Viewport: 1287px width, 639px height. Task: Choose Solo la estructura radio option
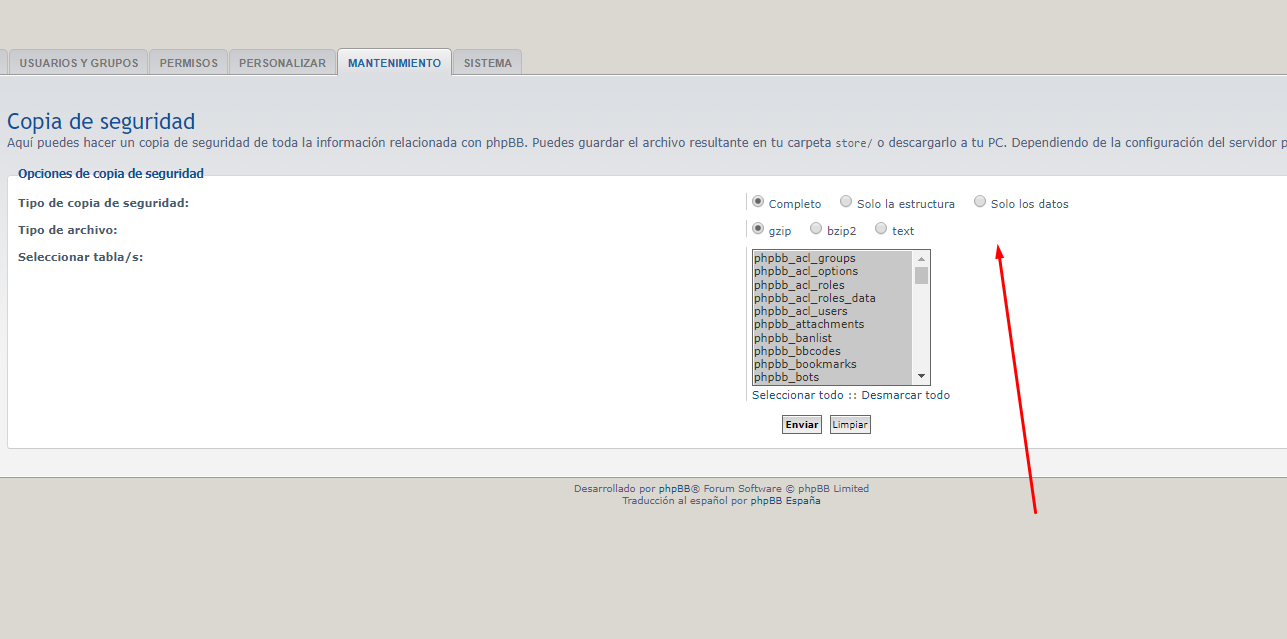(x=846, y=202)
